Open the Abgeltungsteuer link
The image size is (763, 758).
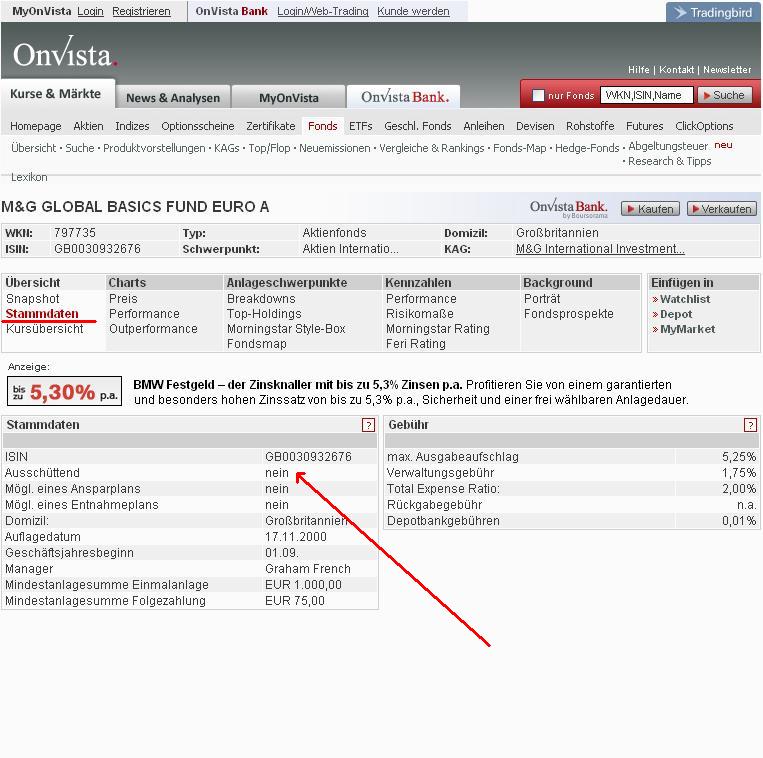pos(668,146)
